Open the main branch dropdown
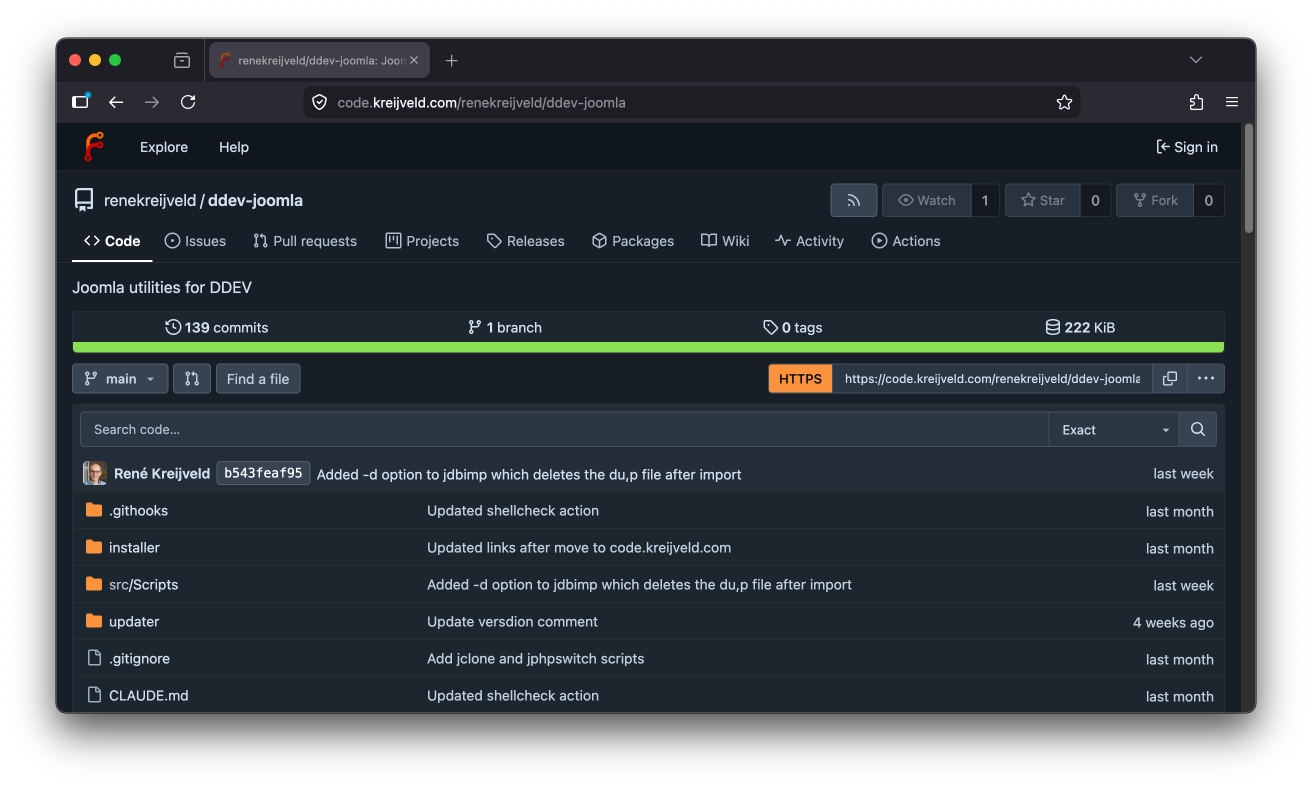This screenshot has width=1312, height=787. click(120, 379)
